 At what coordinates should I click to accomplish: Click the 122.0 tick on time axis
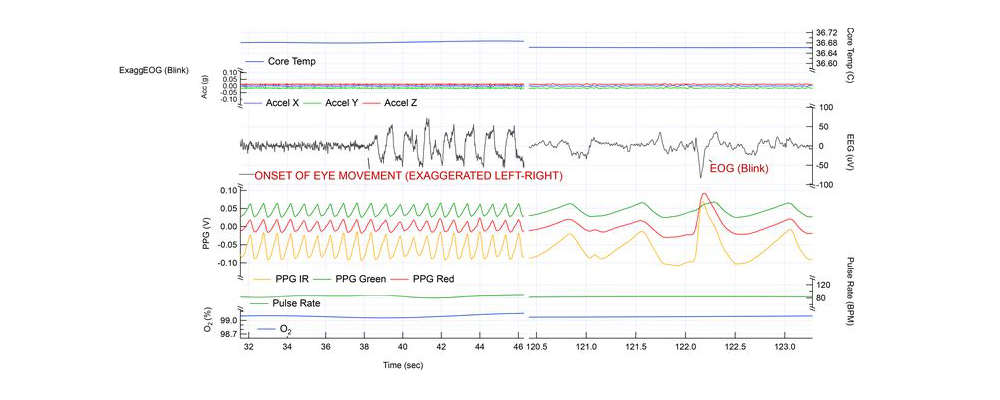pos(684,347)
